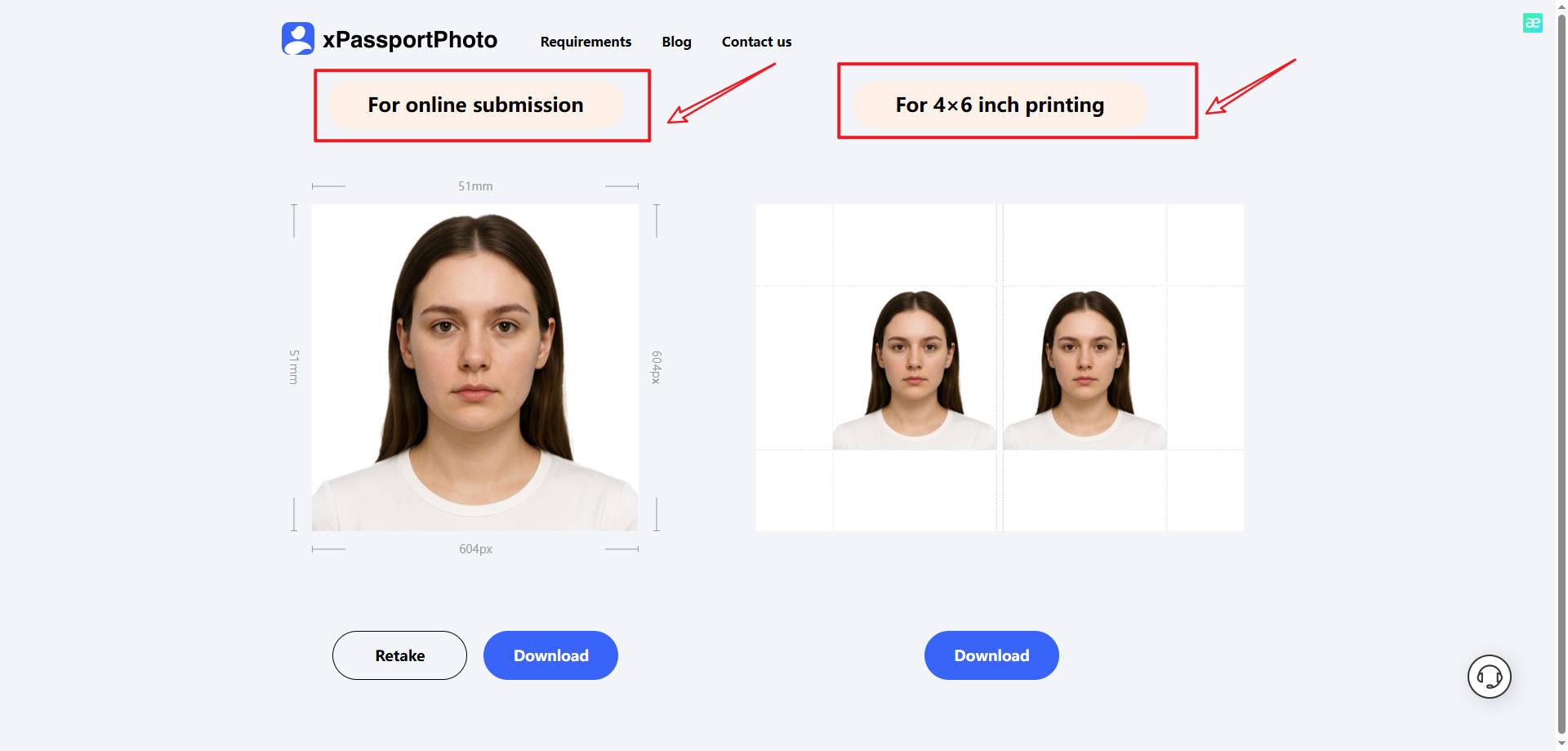The height and width of the screenshot is (751, 1568).
Task: Download the 4×6 inch print sheet
Action: coord(991,655)
